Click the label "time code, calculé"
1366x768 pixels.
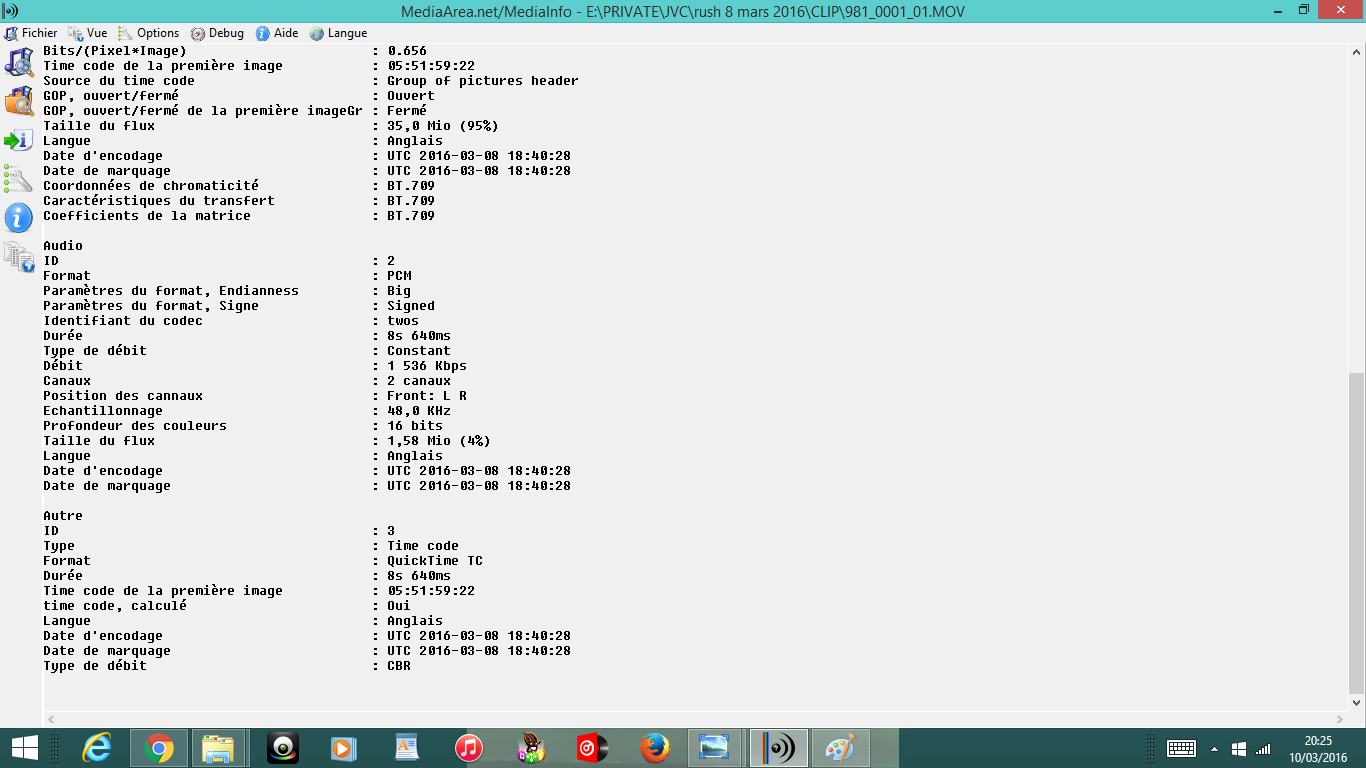[x=115, y=606]
